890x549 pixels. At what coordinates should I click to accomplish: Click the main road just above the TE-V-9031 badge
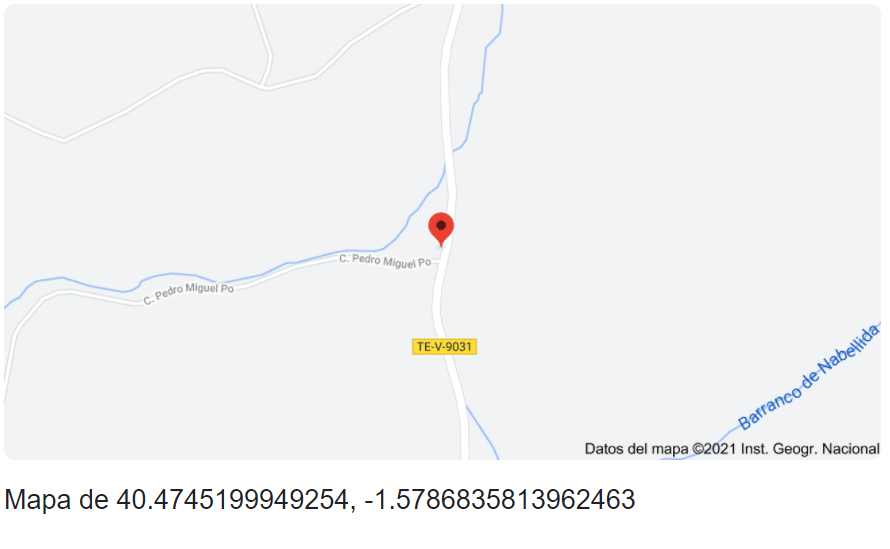pyautogui.click(x=437, y=318)
